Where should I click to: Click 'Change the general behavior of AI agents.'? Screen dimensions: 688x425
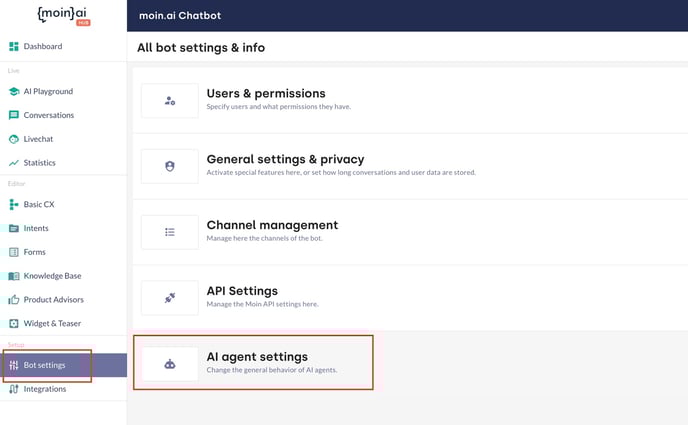point(272,370)
